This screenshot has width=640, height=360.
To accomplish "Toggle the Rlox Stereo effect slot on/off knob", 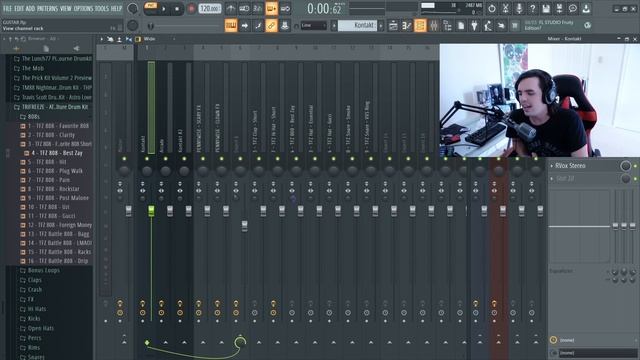I will (625, 166).
